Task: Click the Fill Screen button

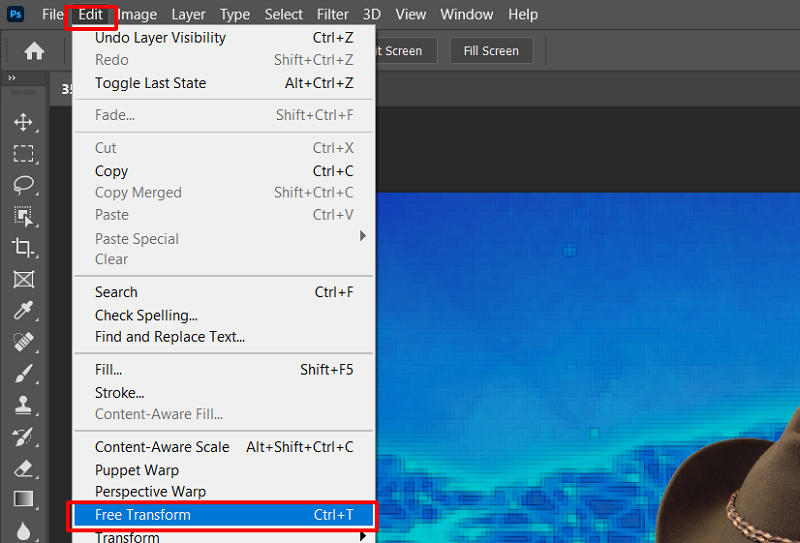Action: coord(491,51)
